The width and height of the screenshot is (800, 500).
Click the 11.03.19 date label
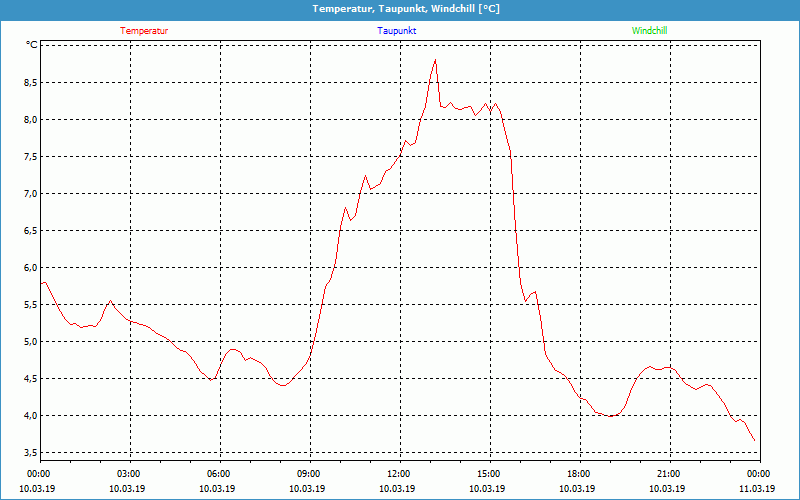[x=758, y=489]
